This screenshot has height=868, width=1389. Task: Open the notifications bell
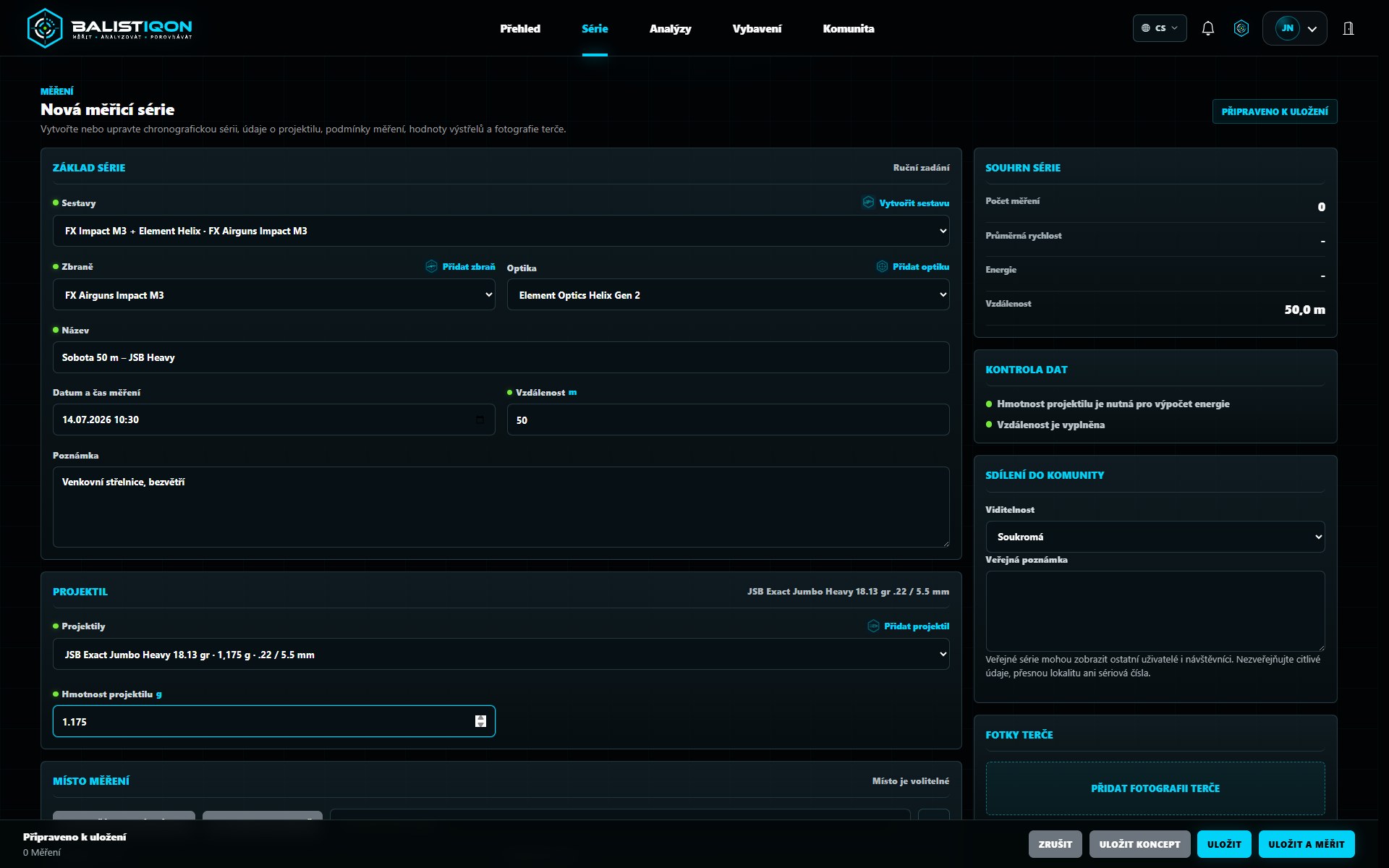(x=1207, y=28)
